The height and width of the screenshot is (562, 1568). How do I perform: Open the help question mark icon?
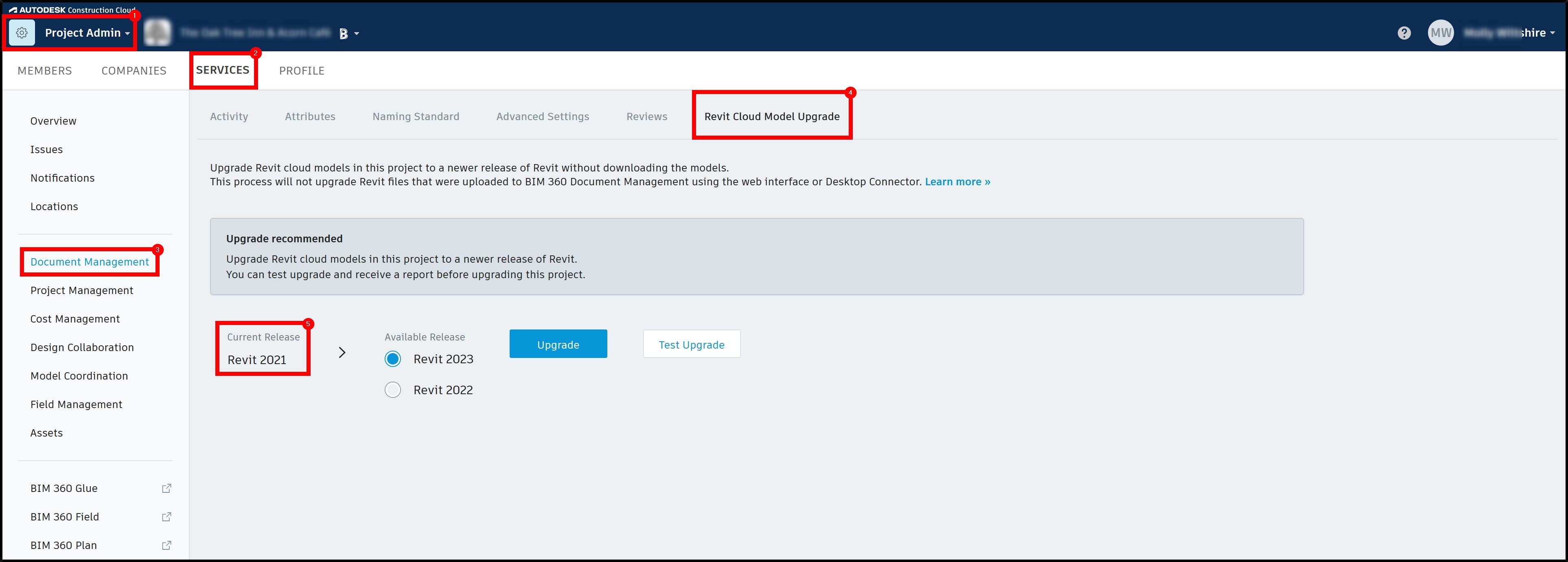[1404, 32]
